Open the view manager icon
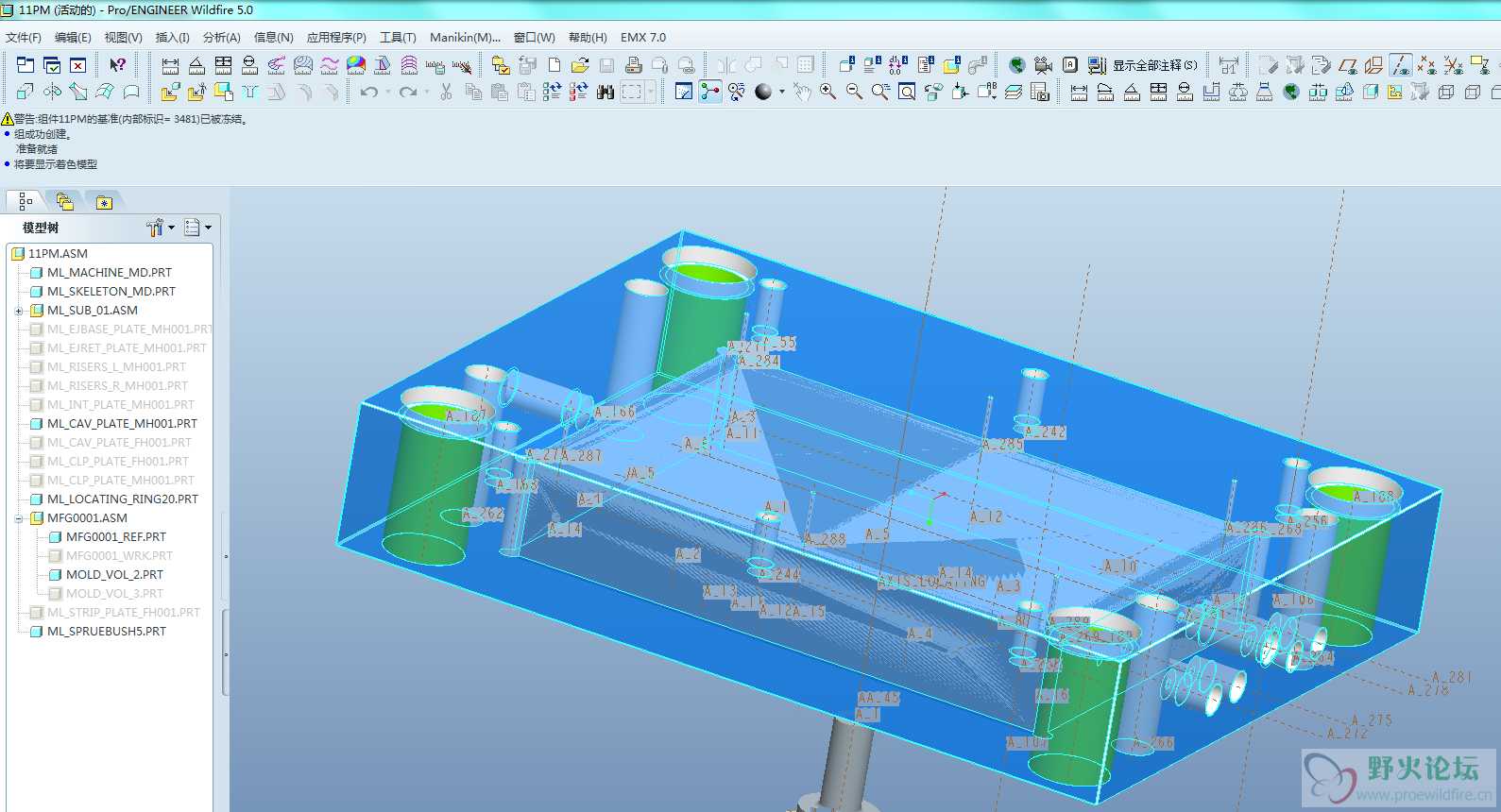The image size is (1501, 812). tap(1039, 92)
